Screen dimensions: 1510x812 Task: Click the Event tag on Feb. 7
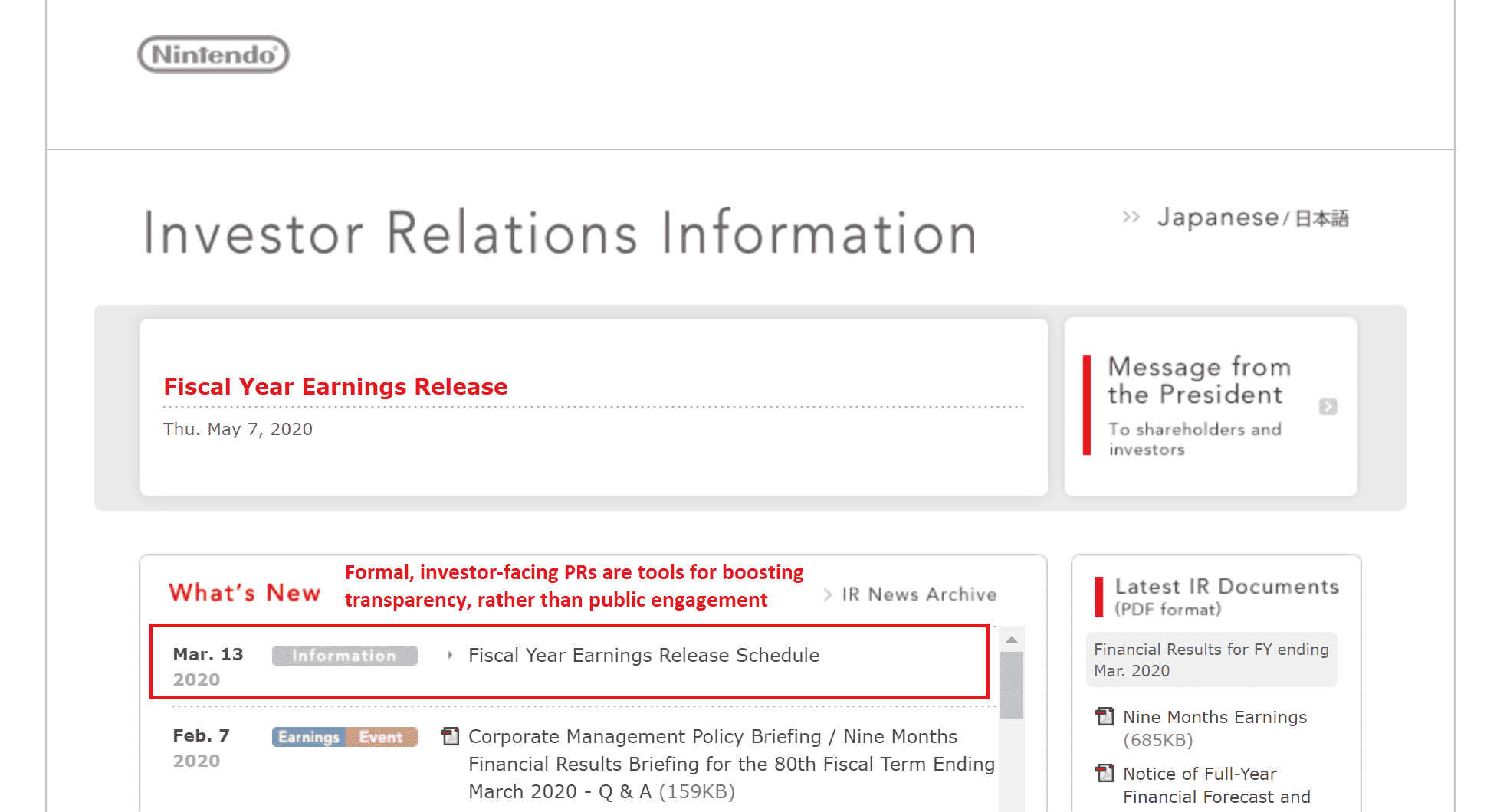(381, 737)
